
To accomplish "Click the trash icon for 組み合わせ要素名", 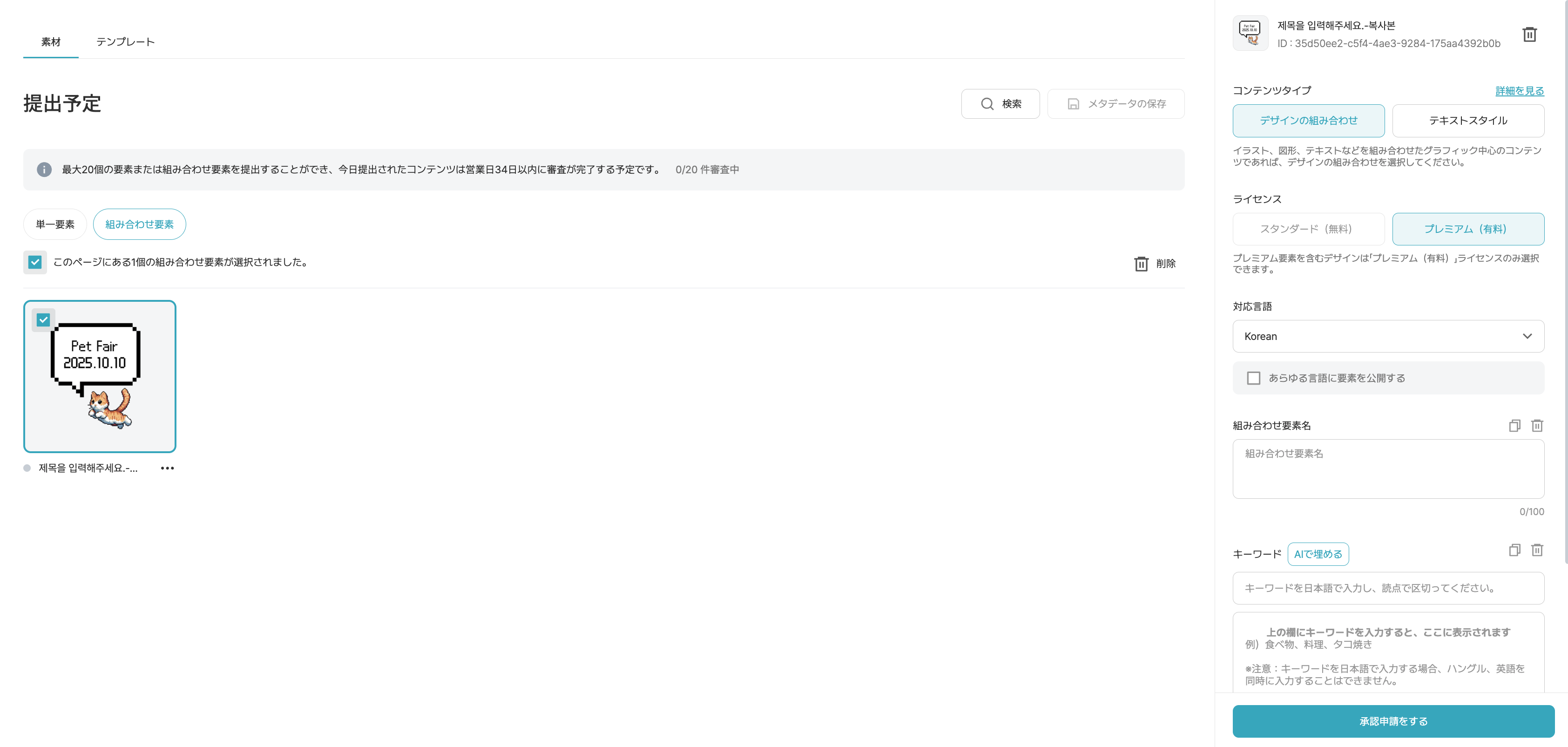I will click(x=1537, y=426).
